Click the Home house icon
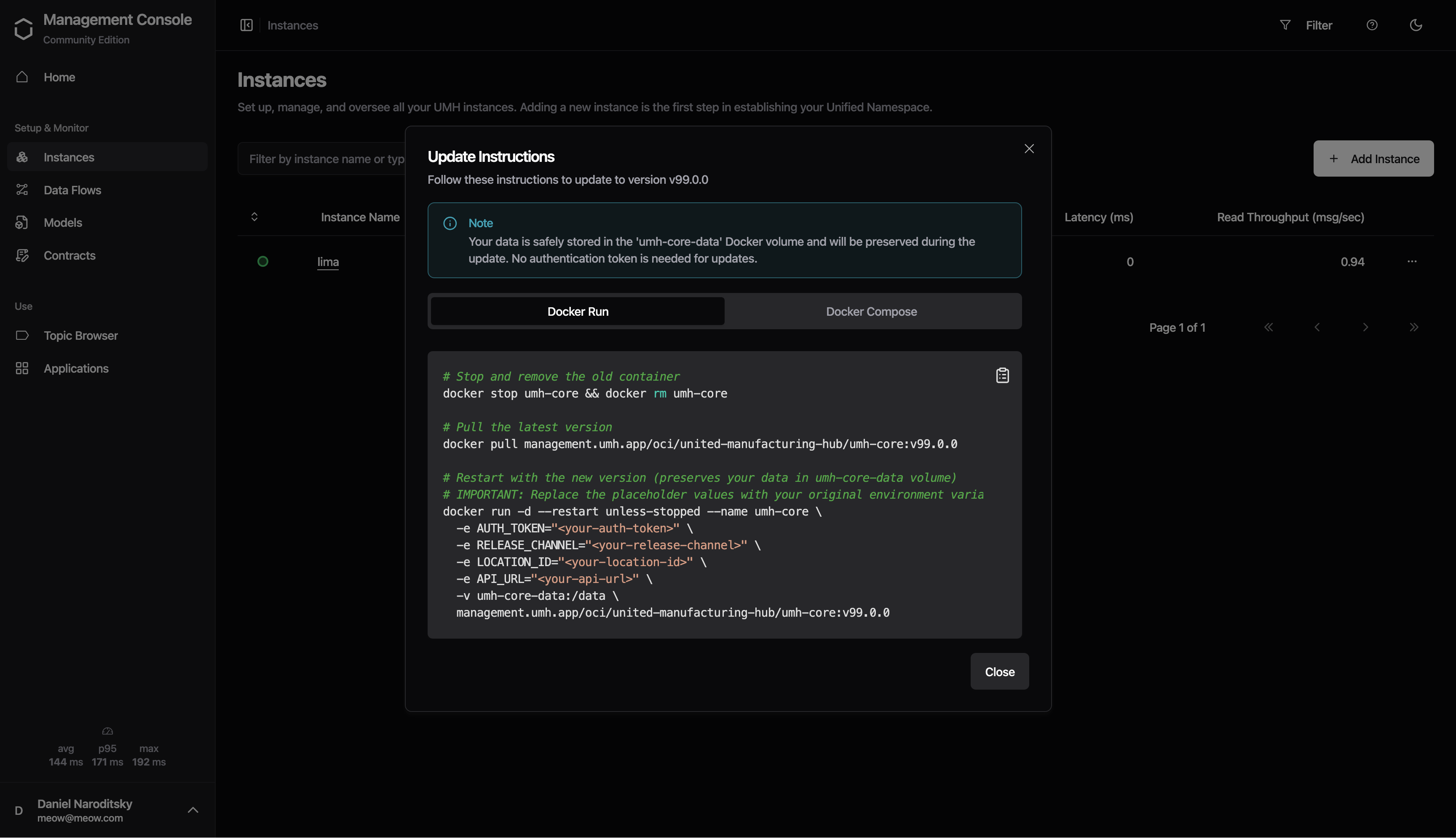 click(x=22, y=77)
